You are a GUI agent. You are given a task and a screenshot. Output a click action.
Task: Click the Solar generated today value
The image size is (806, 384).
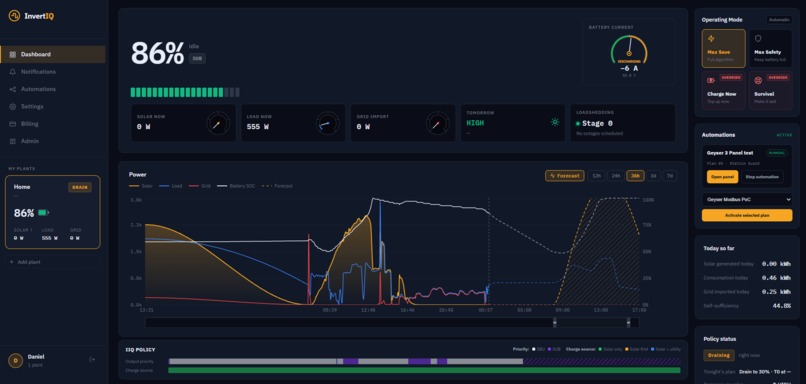pyautogui.click(x=777, y=264)
